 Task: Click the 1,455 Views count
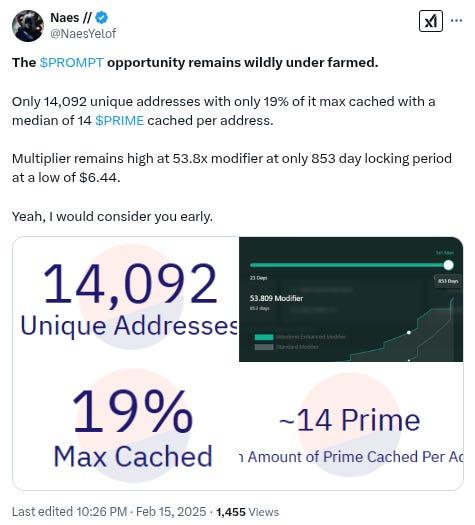point(247,512)
